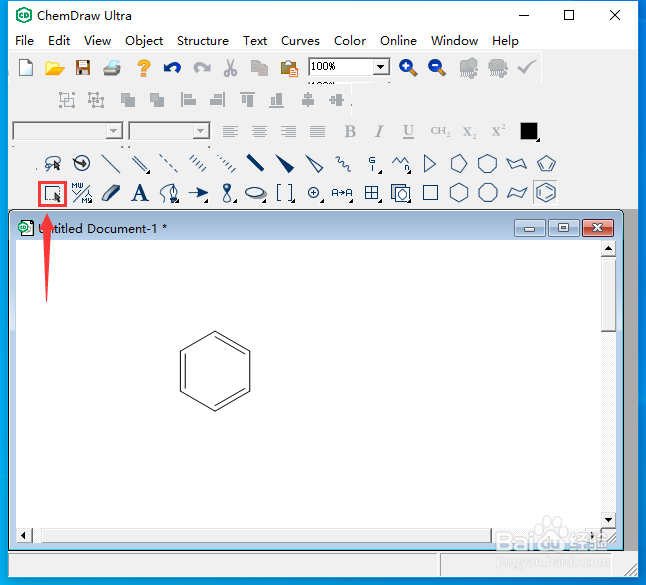Open the Object menu
The image size is (646, 585).
(x=144, y=41)
